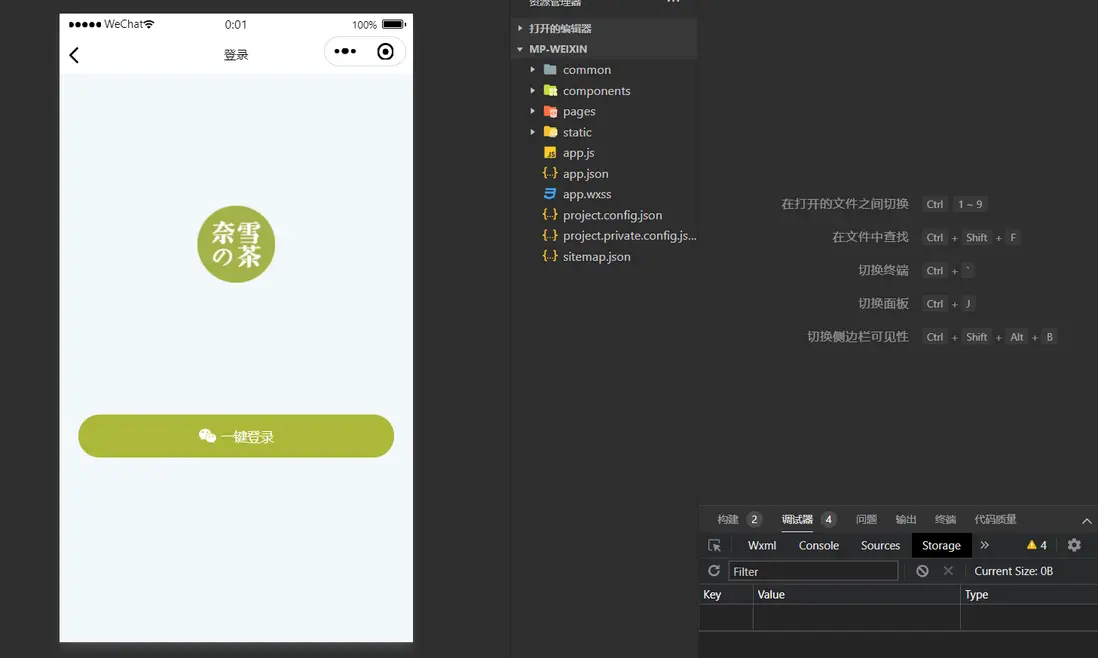Select the pages folder icon
This screenshot has width=1098, height=658.
[550, 111]
